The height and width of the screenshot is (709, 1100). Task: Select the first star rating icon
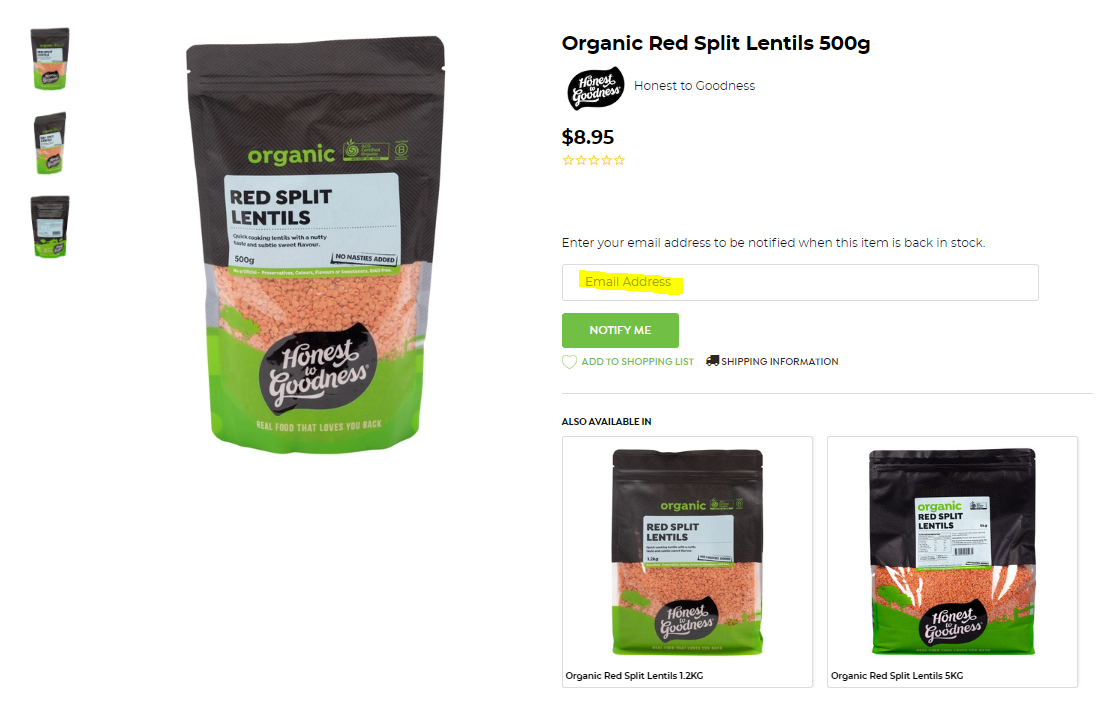[x=568, y=161]
